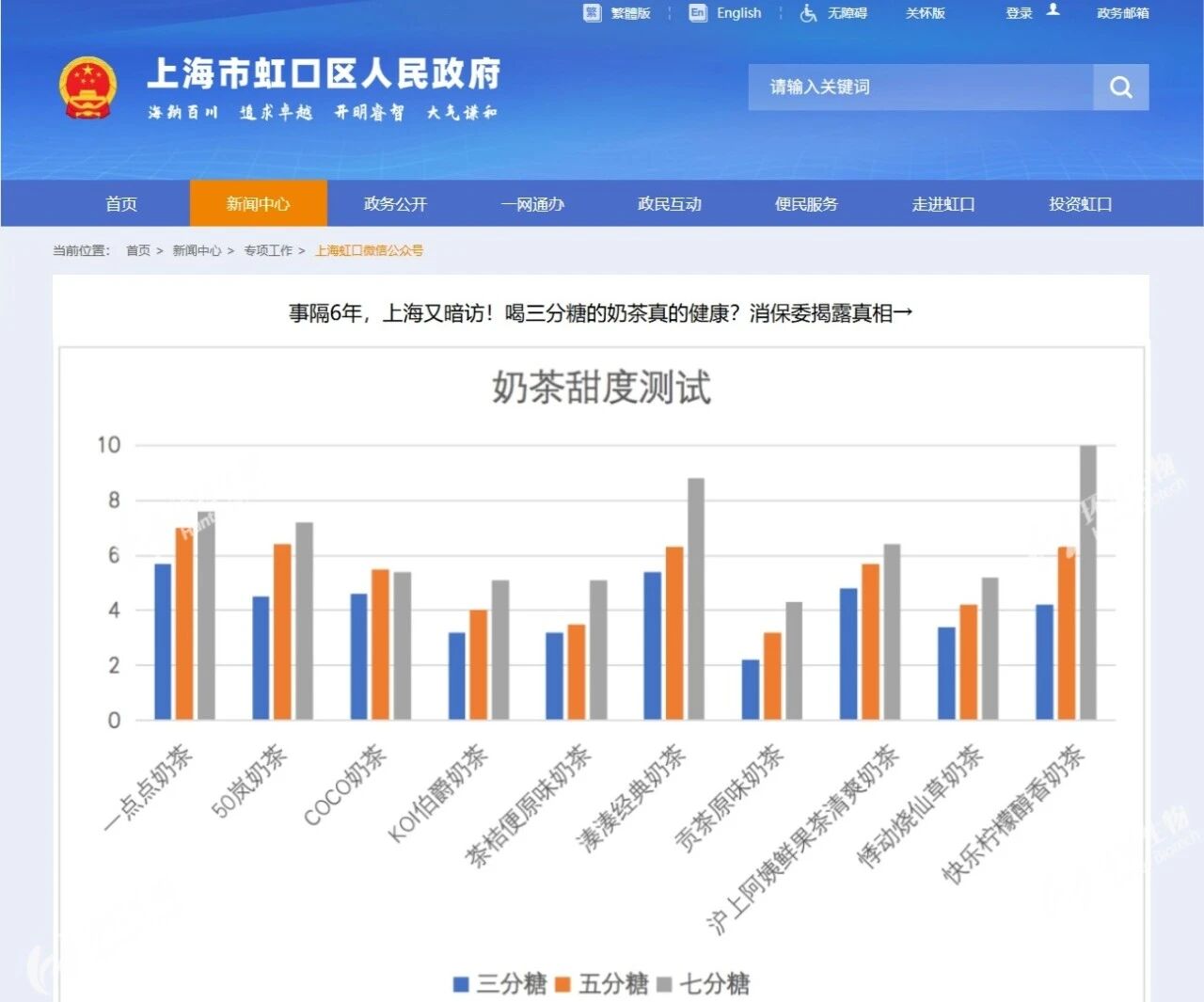The image size is (1204, 1002).
Task: Click the 悸动烧仙草奶茶 axis label
Action: (921, 805)
